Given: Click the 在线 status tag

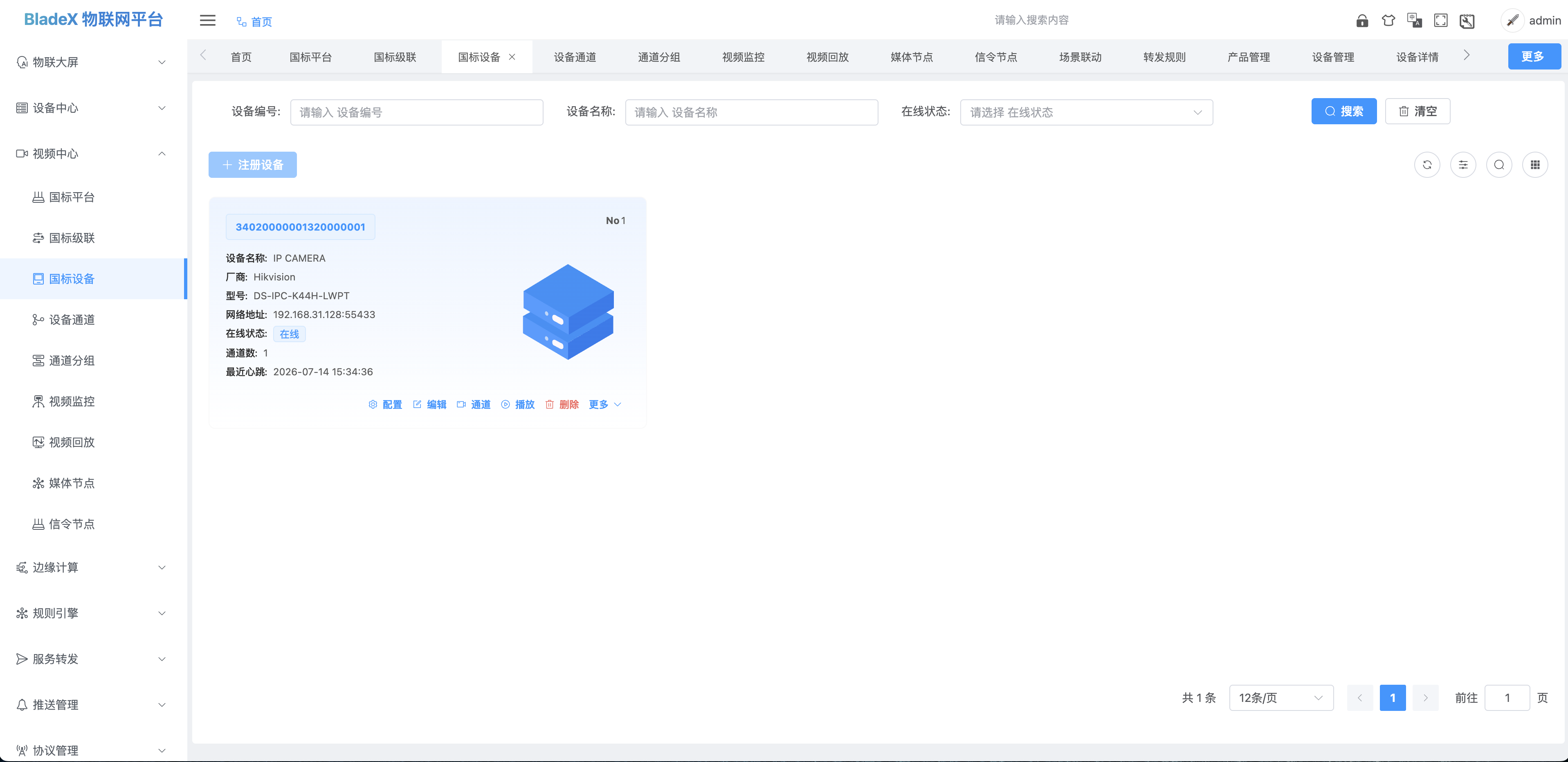Looking at the screenshot, I should (289, 334).
